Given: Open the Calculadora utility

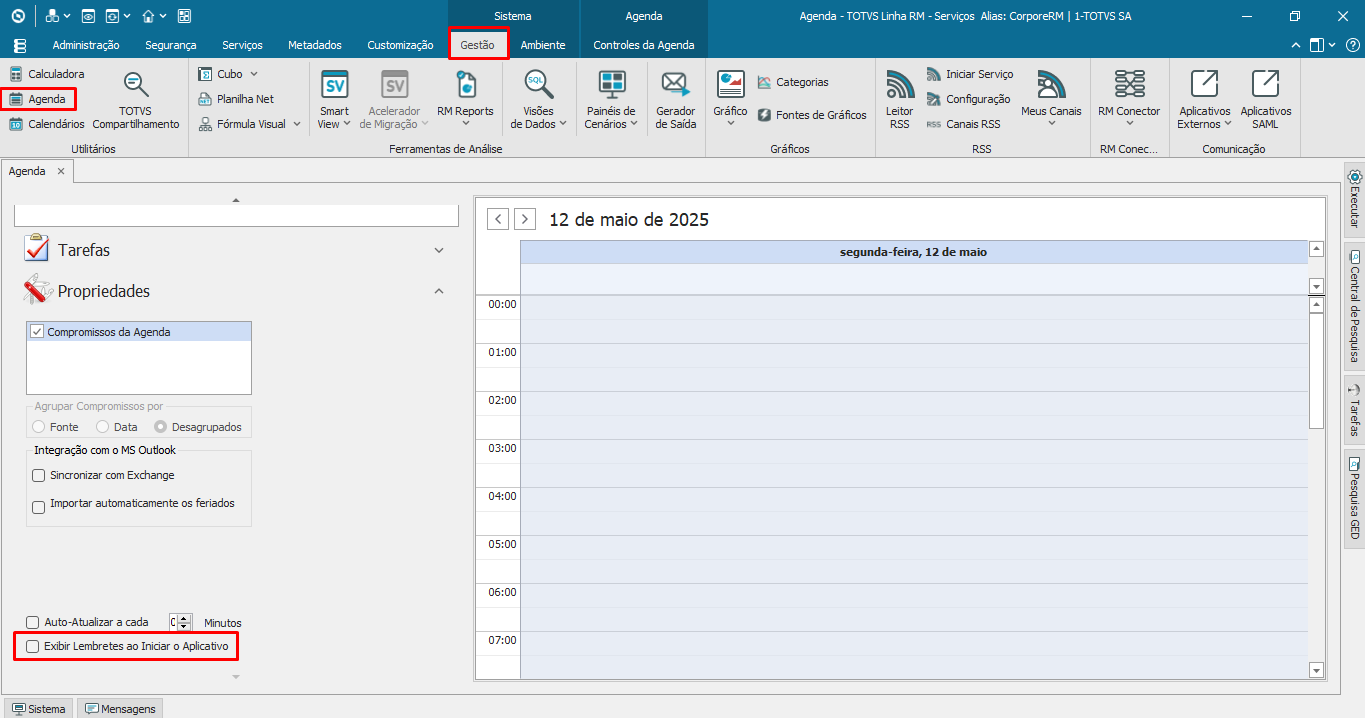Looking at the screenshot, I should 47,74.
